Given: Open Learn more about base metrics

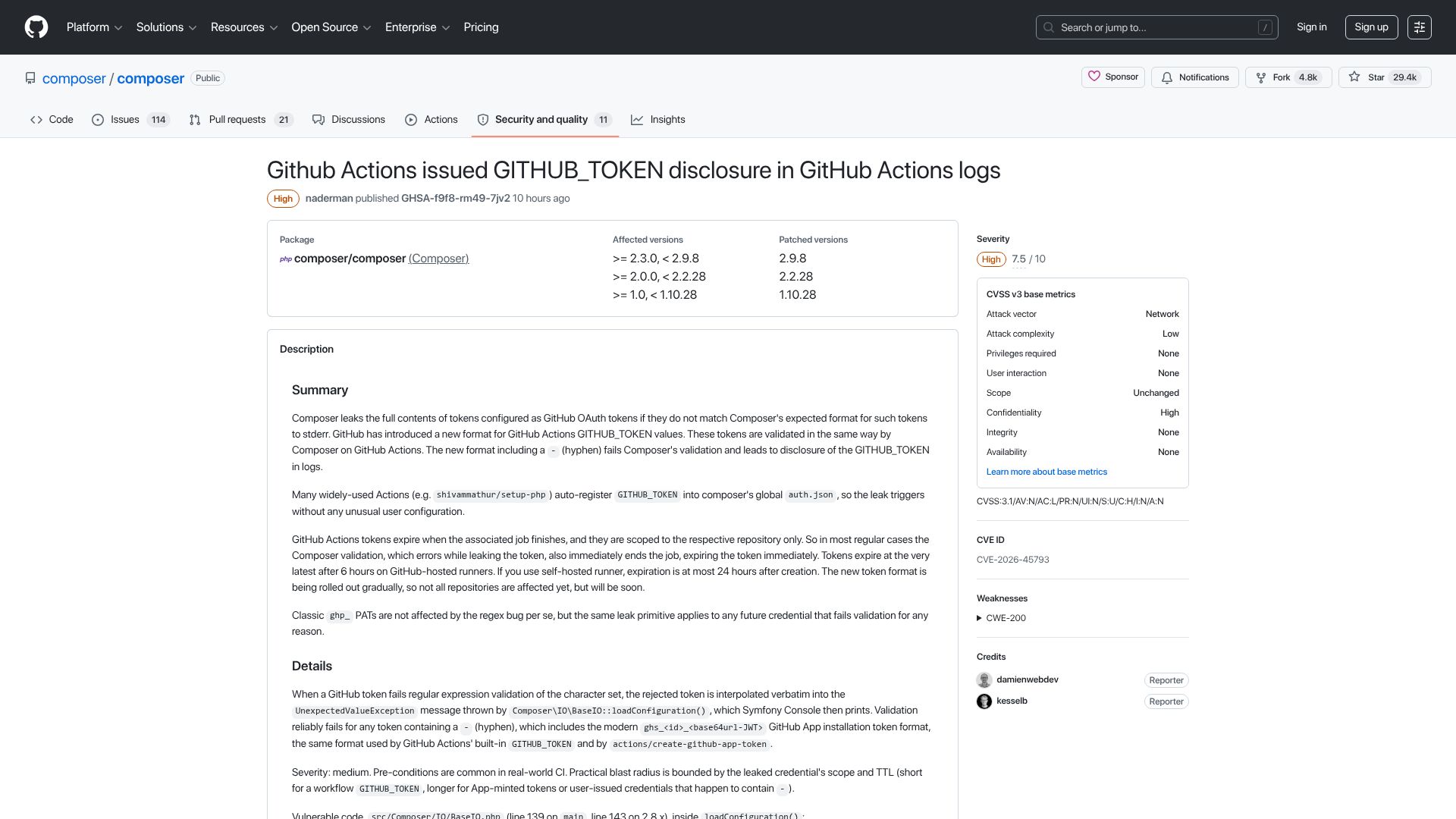Looking at the screenshot, I should point(1046,472).
